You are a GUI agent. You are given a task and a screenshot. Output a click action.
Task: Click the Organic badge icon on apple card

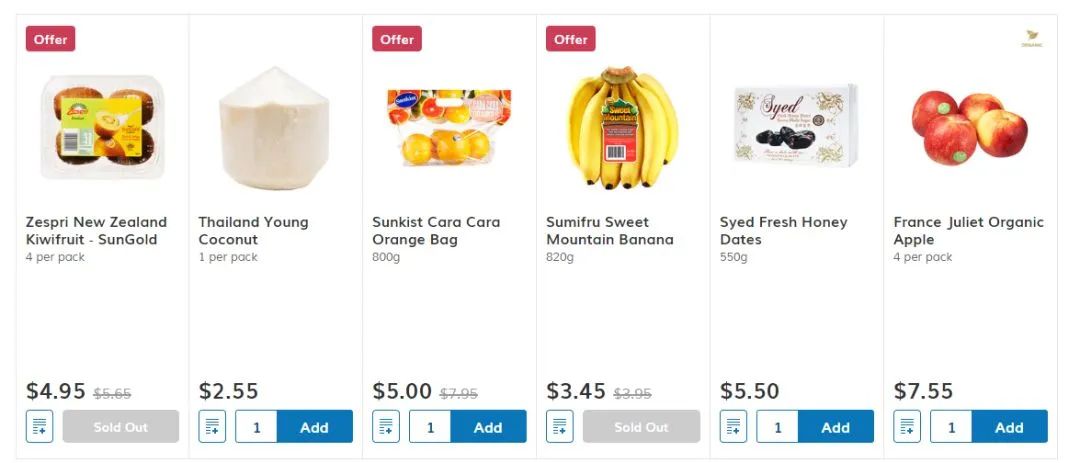[x=1032, y=40]
